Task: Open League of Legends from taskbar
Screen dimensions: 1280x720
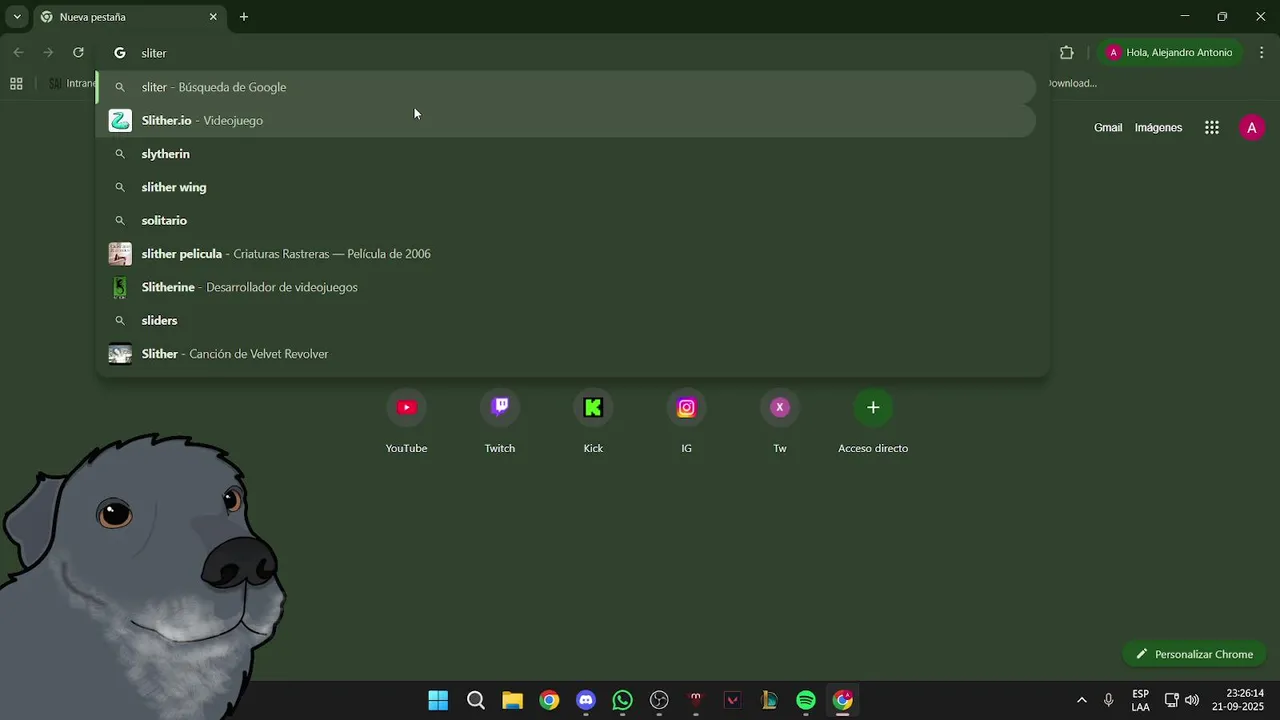Action: [x=769, y=700]
